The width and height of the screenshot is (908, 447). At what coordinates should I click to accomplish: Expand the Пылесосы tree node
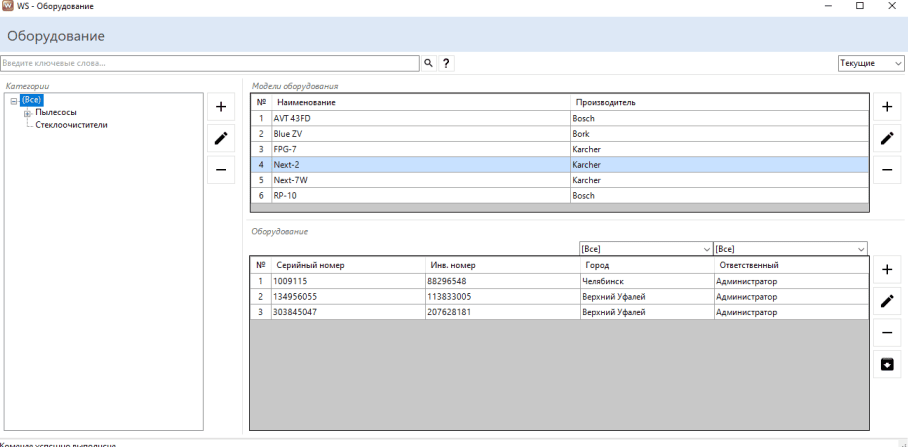coord(27,113)
